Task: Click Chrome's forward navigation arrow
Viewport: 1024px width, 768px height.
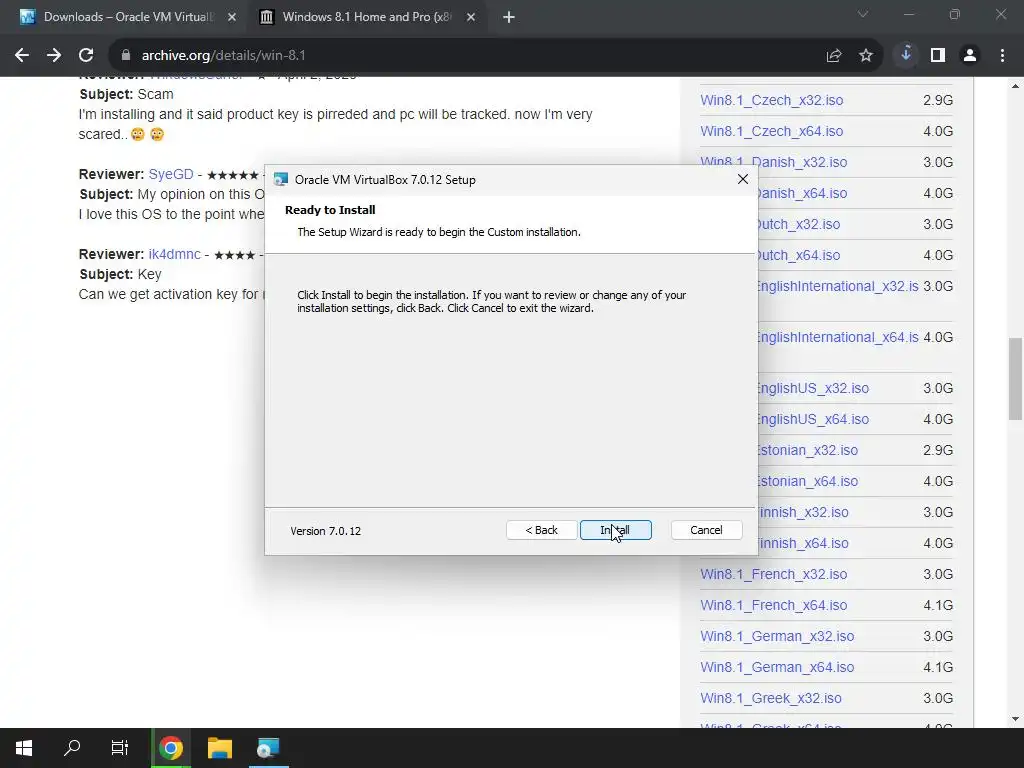Action: (x=54, y=56)
